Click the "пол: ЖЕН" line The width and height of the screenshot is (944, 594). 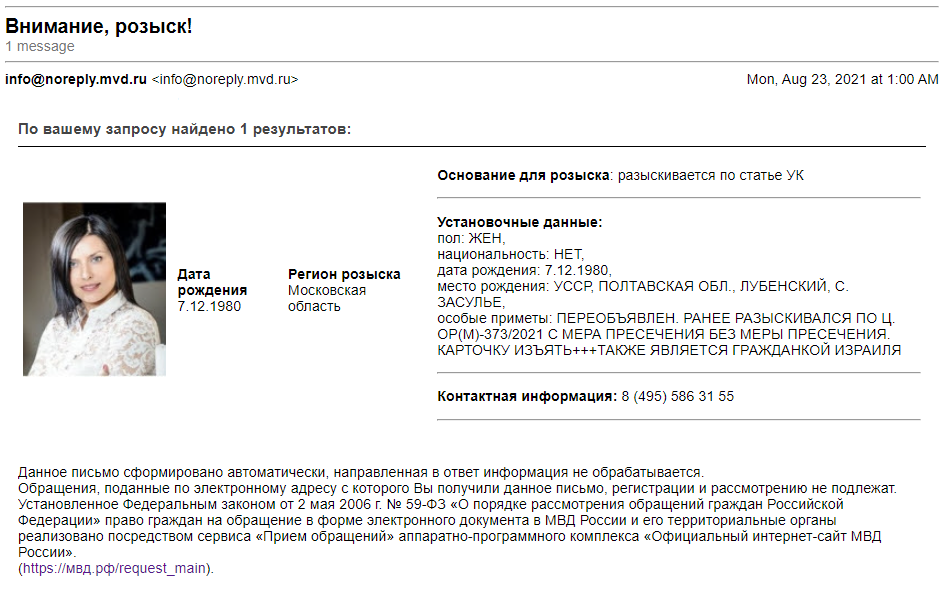point(472,238)
